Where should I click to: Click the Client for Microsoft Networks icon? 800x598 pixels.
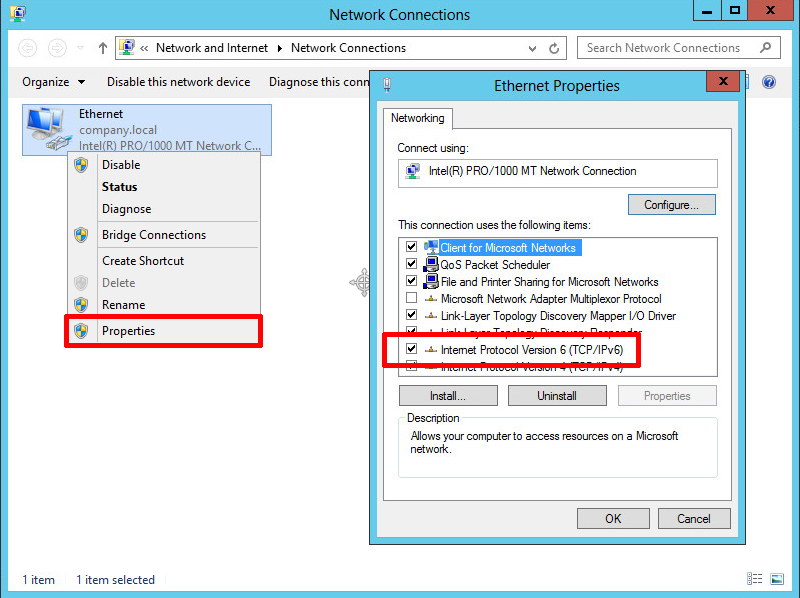click(x=431, y=247)
